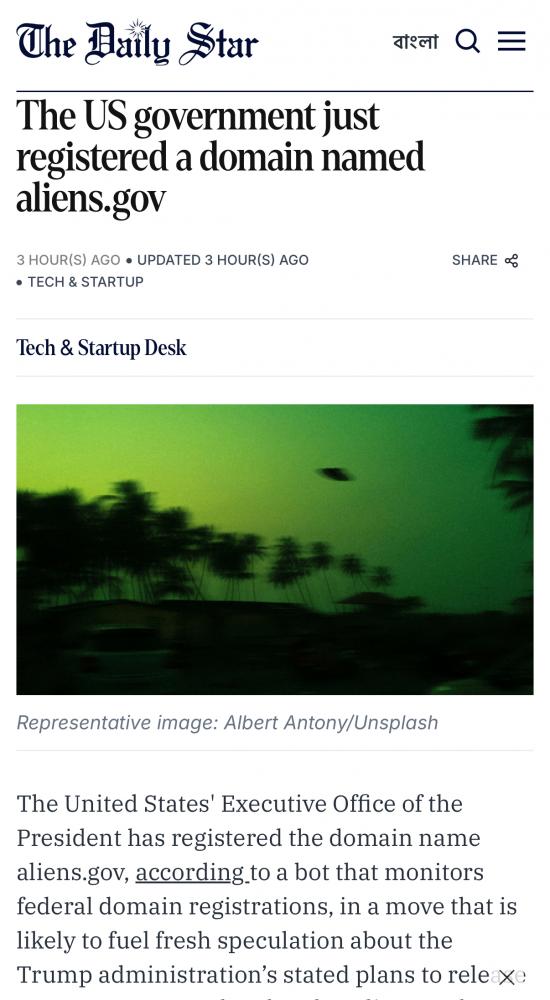Image resolution: width=550 pixels, height=1000 pixels.
Task: Open the TECH & STARTUP category
Action: tap(85, 282)
